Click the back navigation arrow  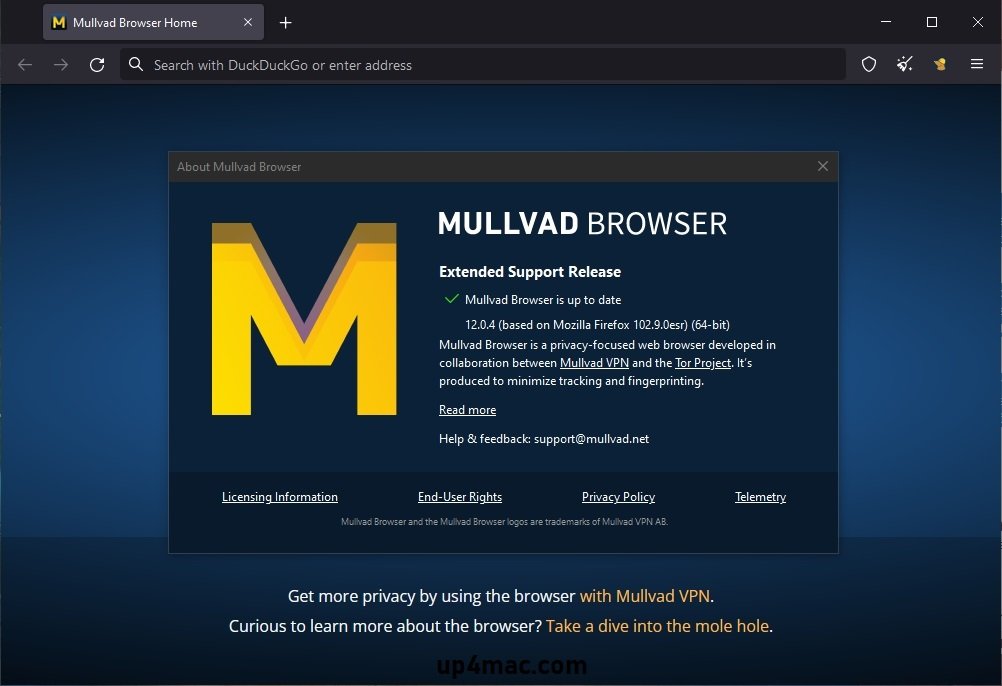click(24, 64)
